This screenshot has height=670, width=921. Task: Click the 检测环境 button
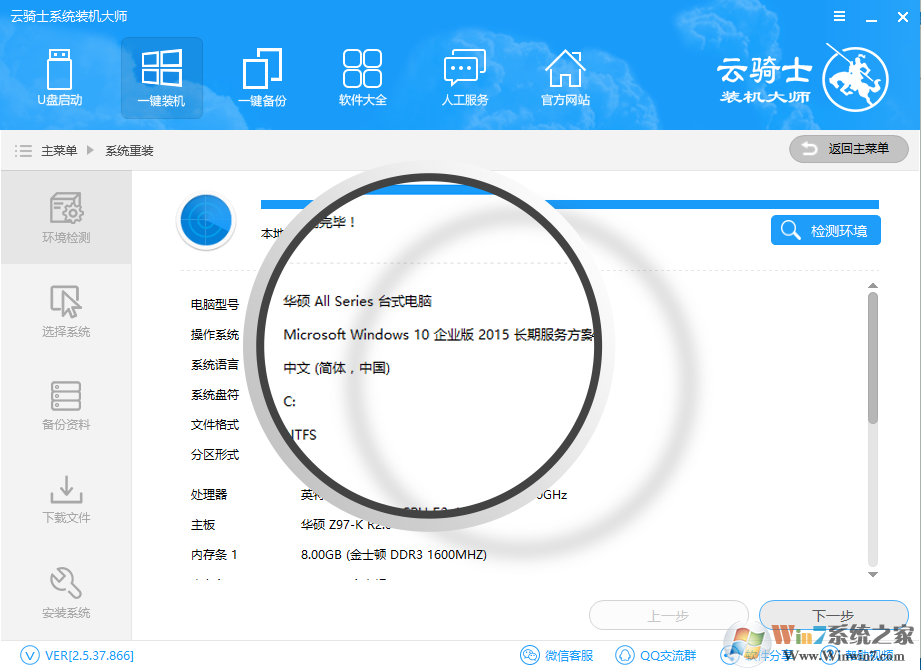coord(825,230)
